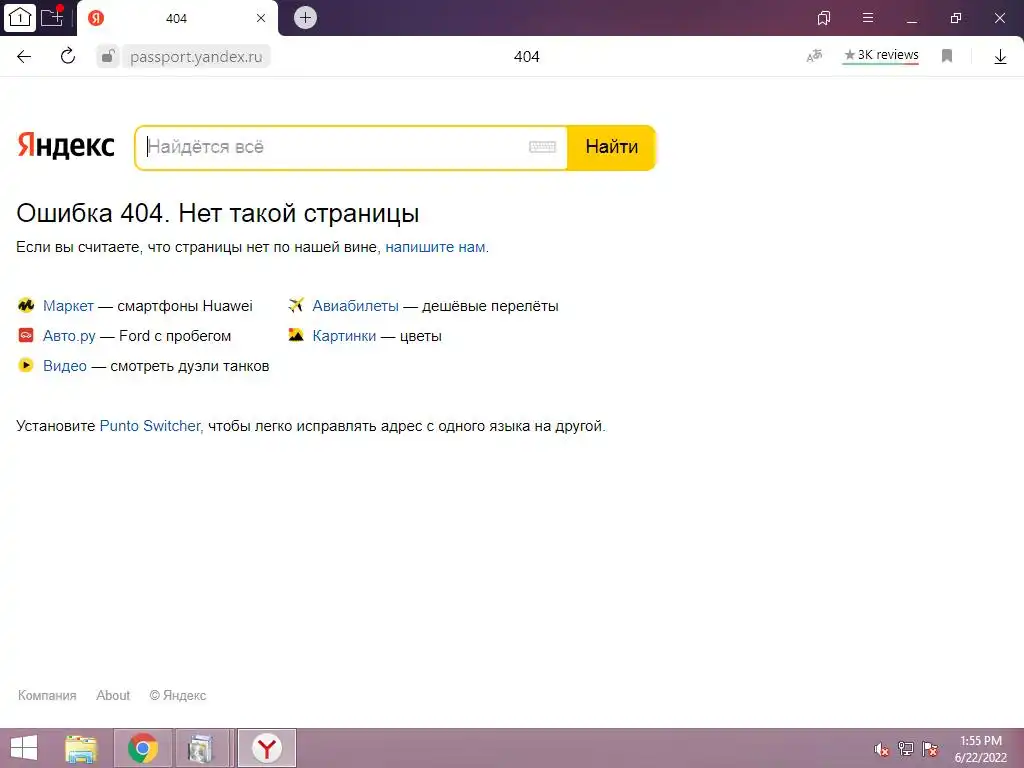Open the bookmarks panel icon in title bar
This screenshot has width=1024, height=768.
824,18
